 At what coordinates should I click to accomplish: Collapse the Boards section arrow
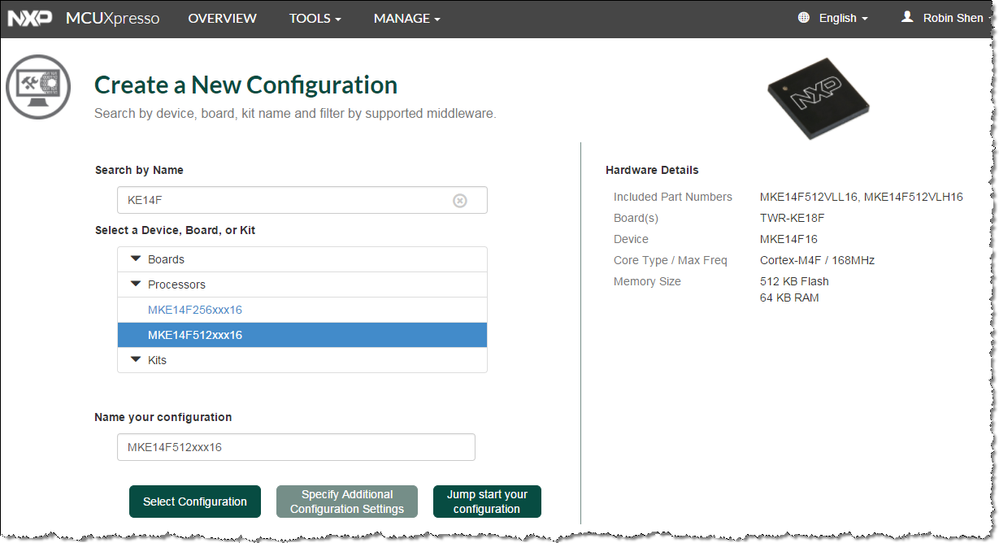[x=136, y=259]
